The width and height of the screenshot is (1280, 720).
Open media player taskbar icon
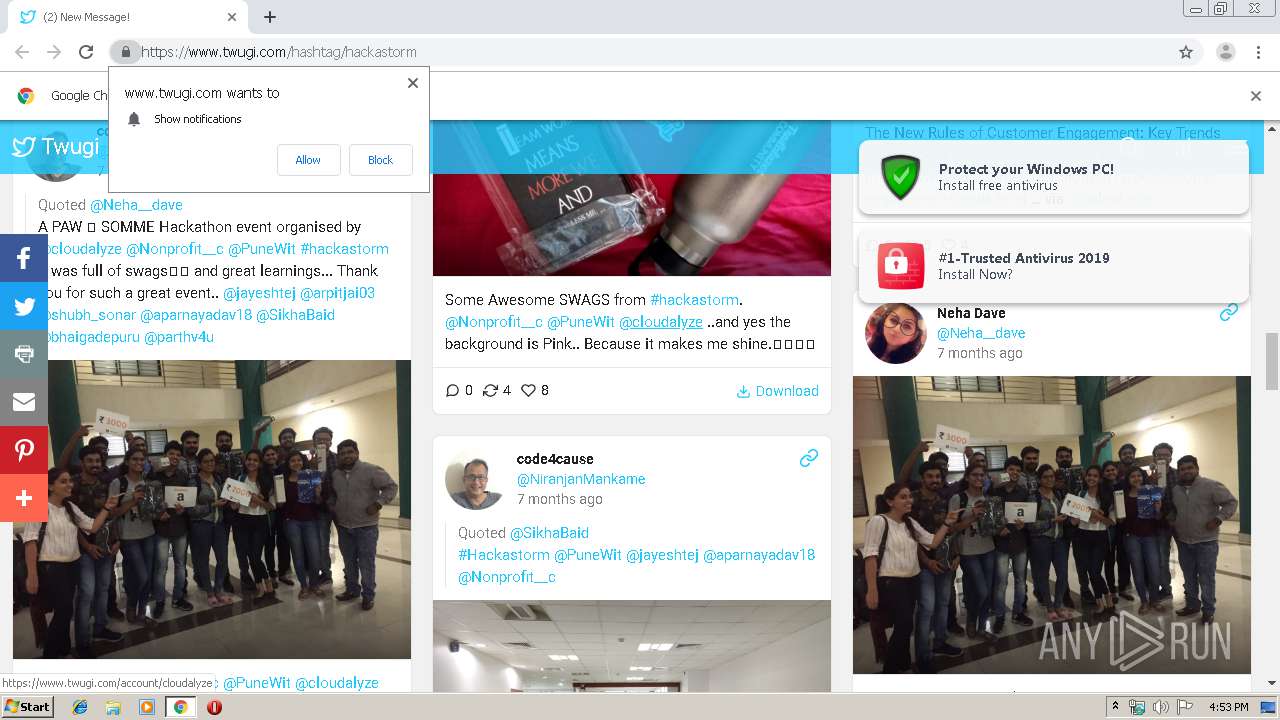pos(147,707)
